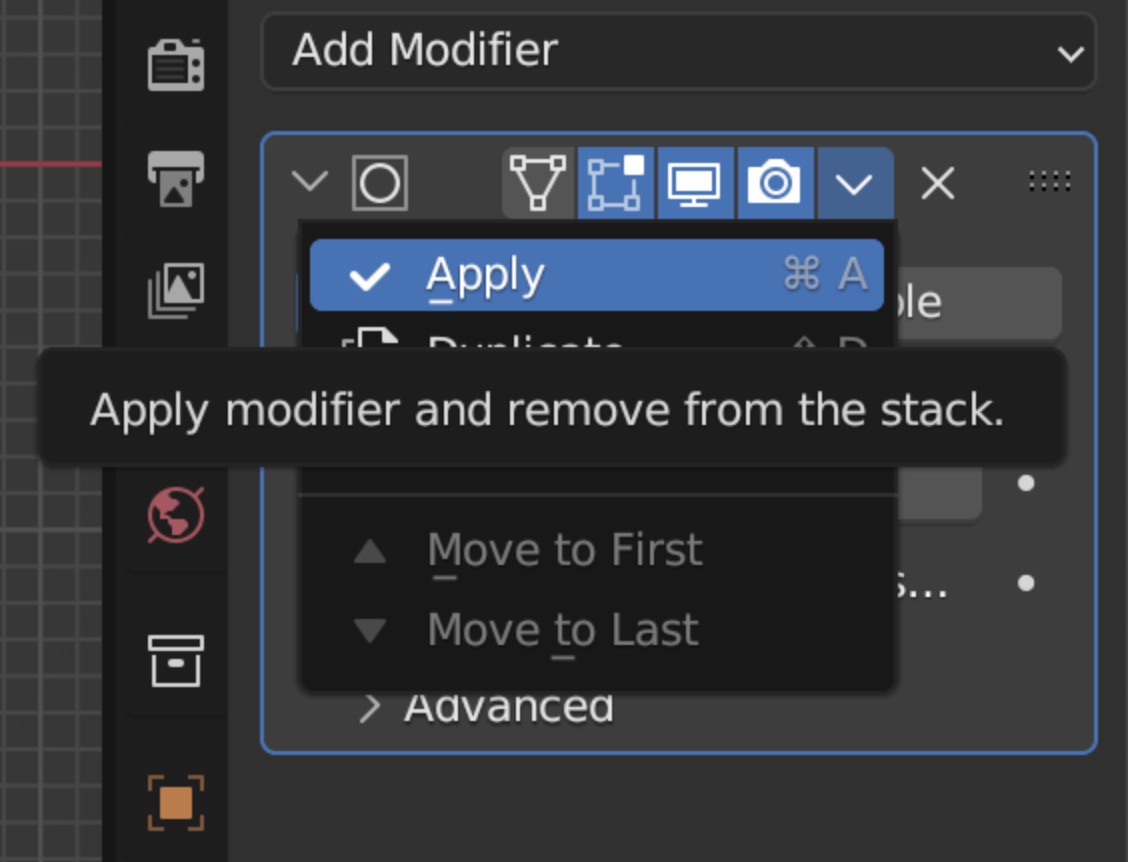Remove the modifier with the X button
This screenshot has height=862, width=1128.
coord(937,183)
